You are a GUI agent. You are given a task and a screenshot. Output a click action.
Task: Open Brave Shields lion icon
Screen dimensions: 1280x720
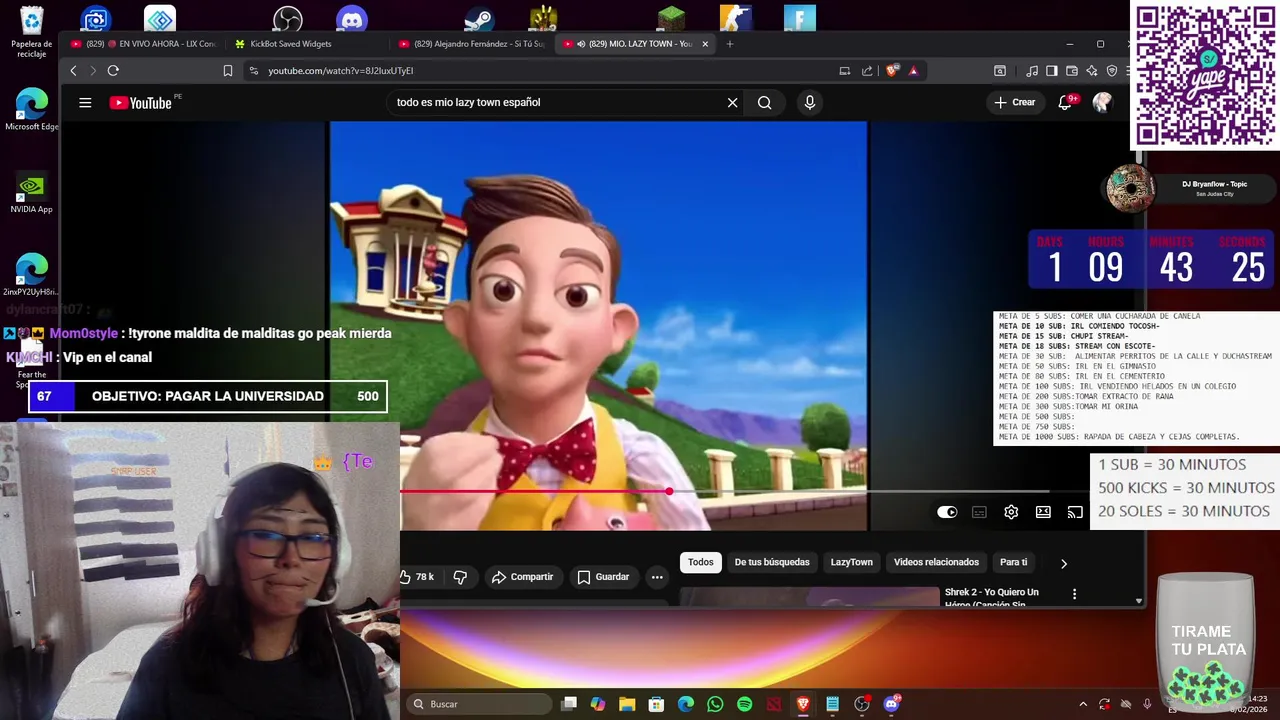coord(893,70)
